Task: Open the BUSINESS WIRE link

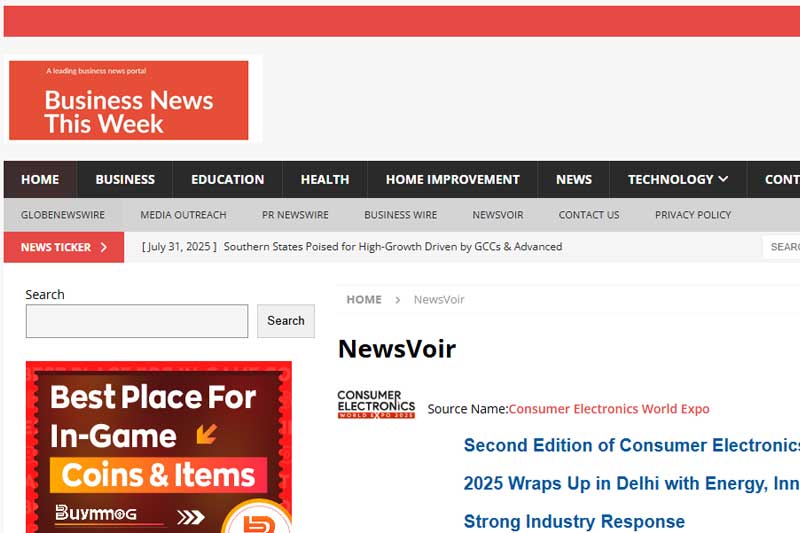Action: tap(401, 215)
